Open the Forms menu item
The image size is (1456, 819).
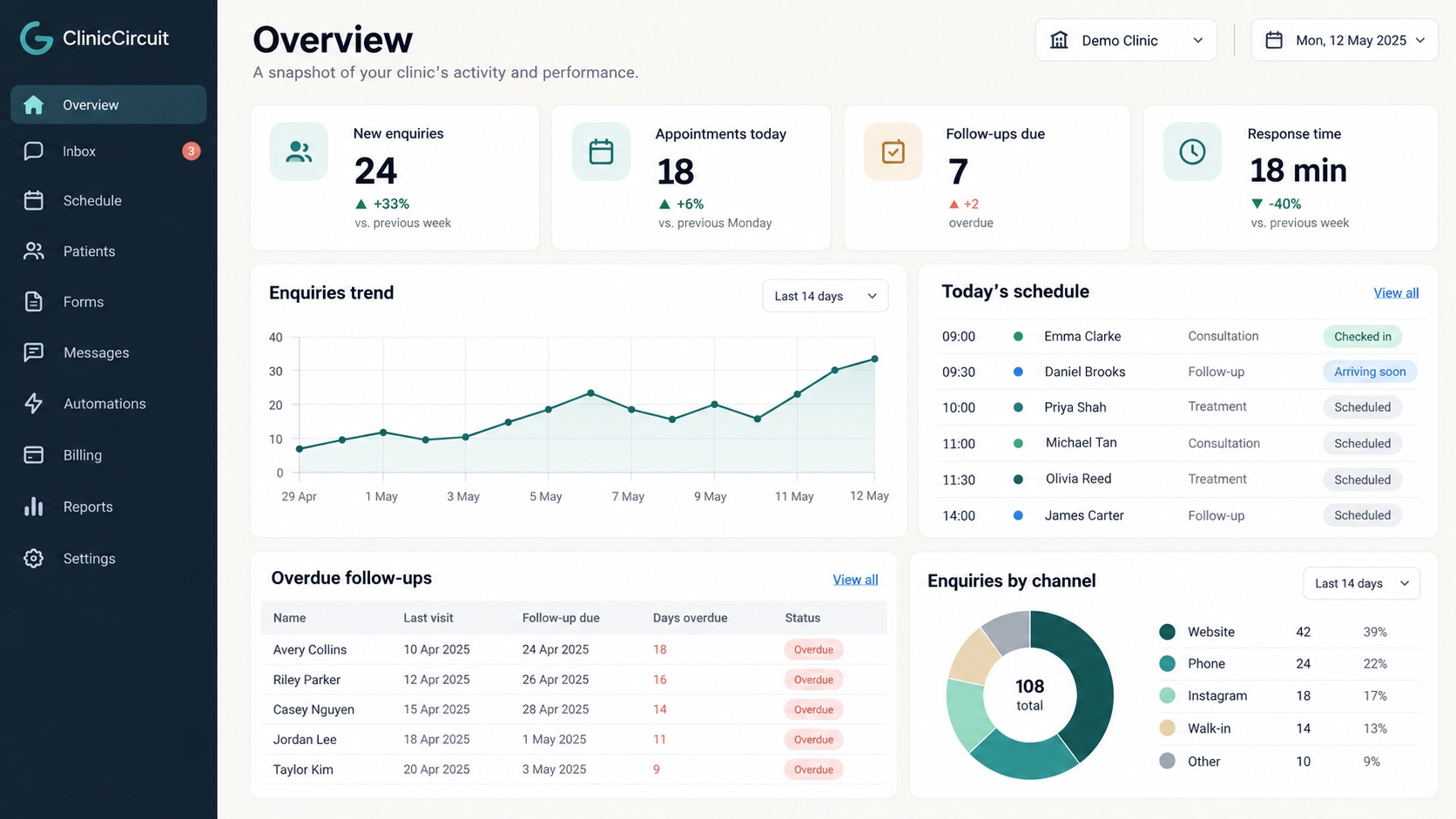109,302
